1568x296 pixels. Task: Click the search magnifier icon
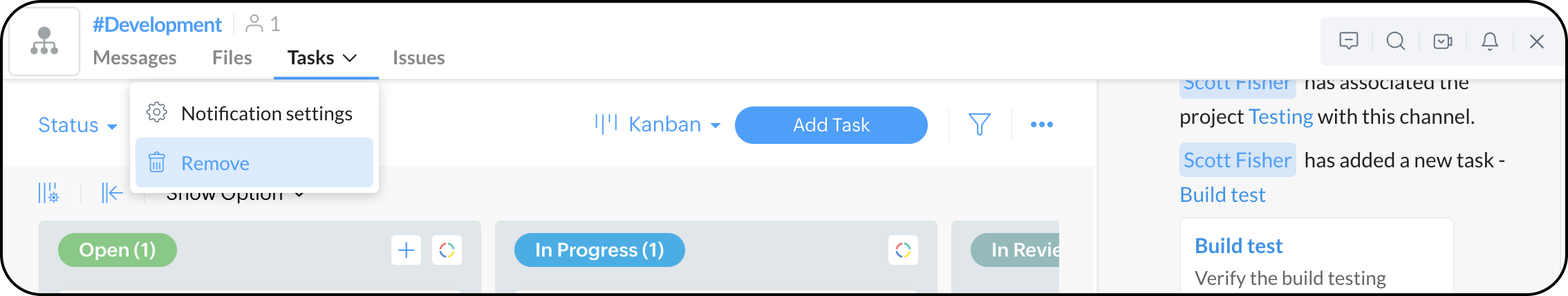(x=1395, y=41)
